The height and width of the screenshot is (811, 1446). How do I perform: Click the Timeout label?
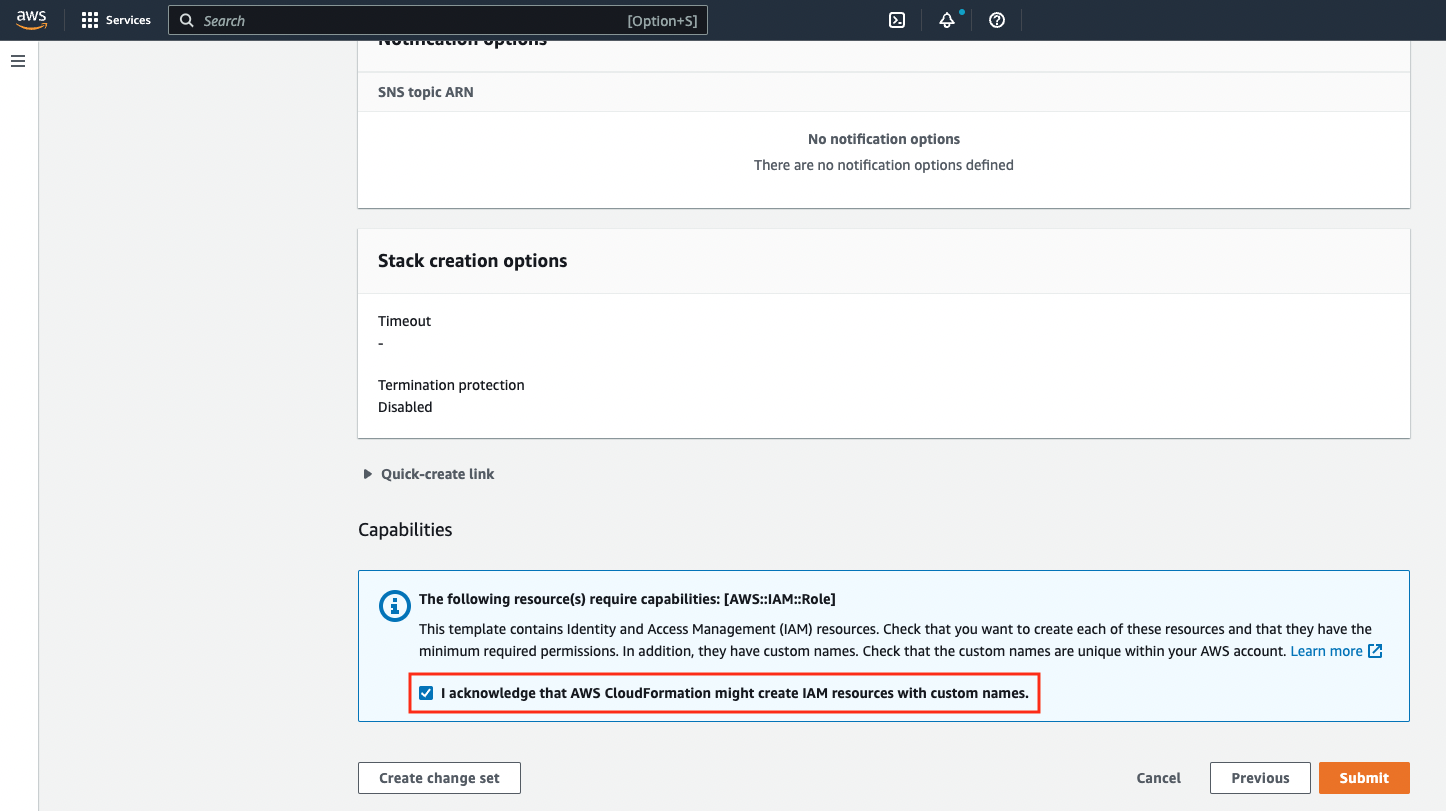point(404,321)
